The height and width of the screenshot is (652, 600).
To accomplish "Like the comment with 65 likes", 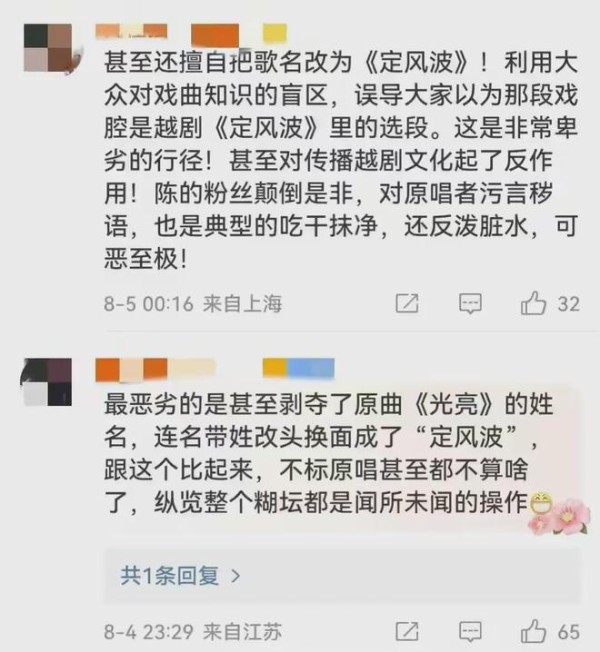I will pyautogui.click(x=533, y=631).
